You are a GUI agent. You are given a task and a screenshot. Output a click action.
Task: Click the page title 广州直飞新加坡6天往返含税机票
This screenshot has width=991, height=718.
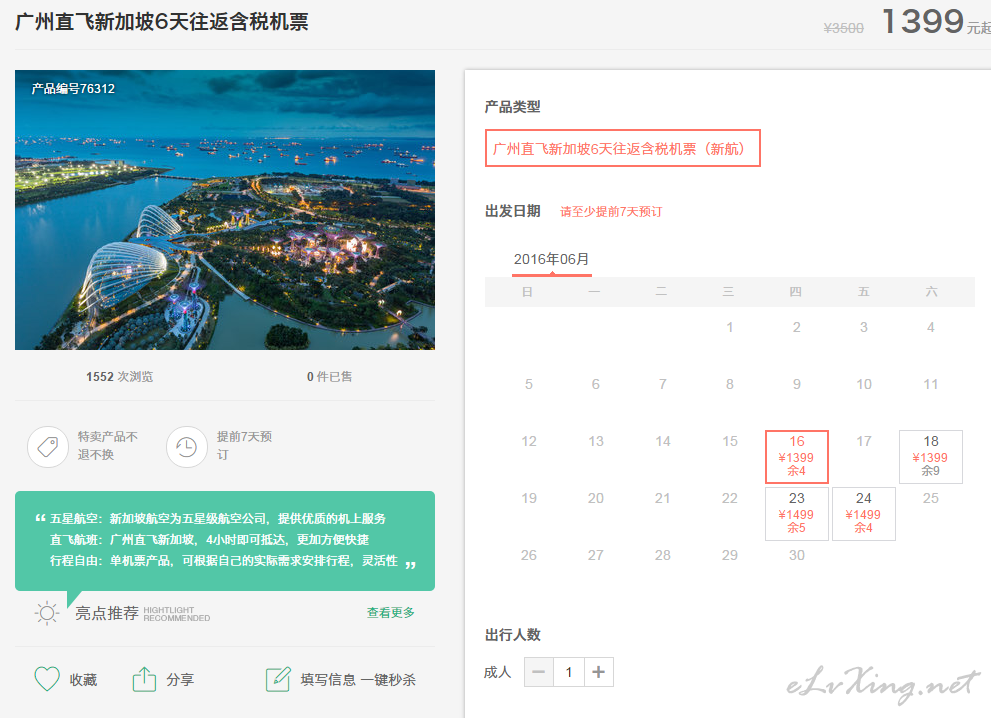click(161, 22)
